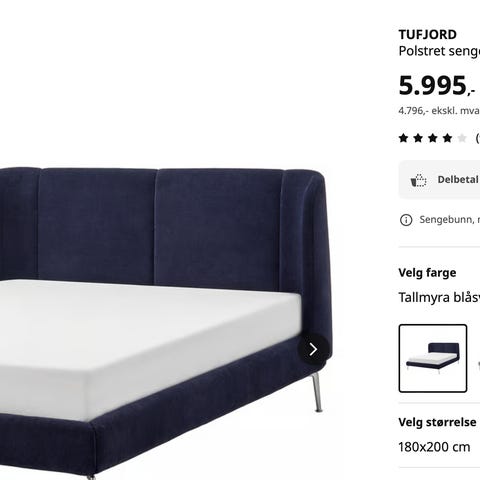Screen dimensions: 480x480
Task: Click the chrome bed leg in photo
Action: [x=317, y=392]
